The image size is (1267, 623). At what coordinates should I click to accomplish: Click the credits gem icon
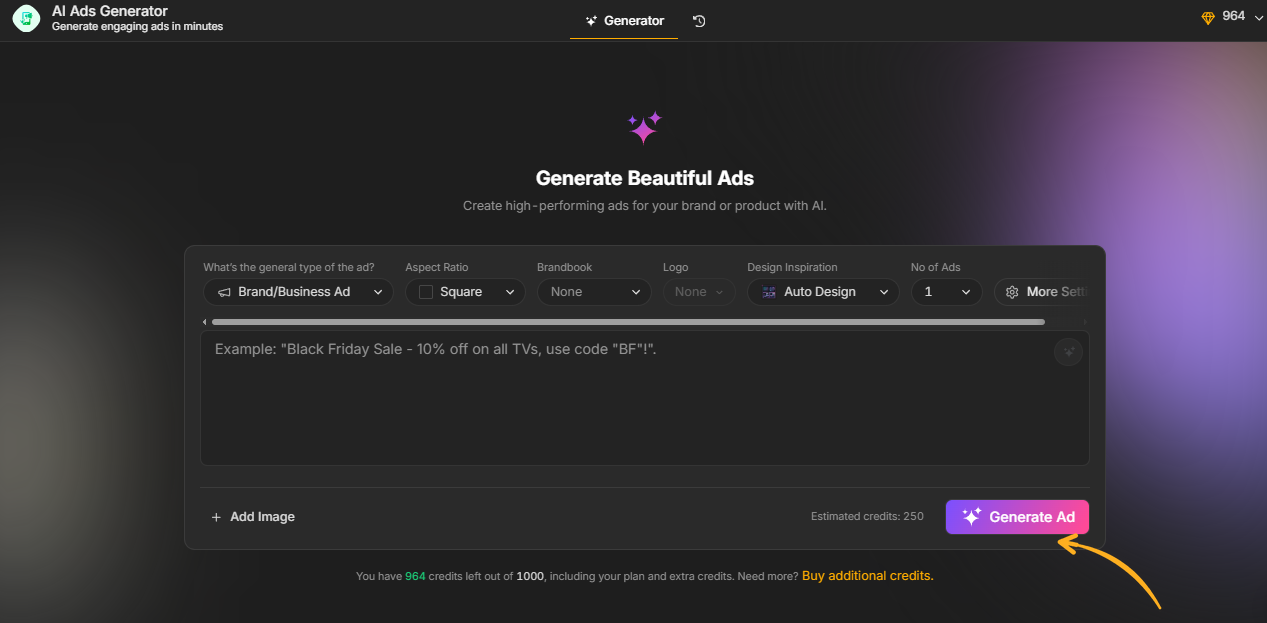tap(1208, 18)
